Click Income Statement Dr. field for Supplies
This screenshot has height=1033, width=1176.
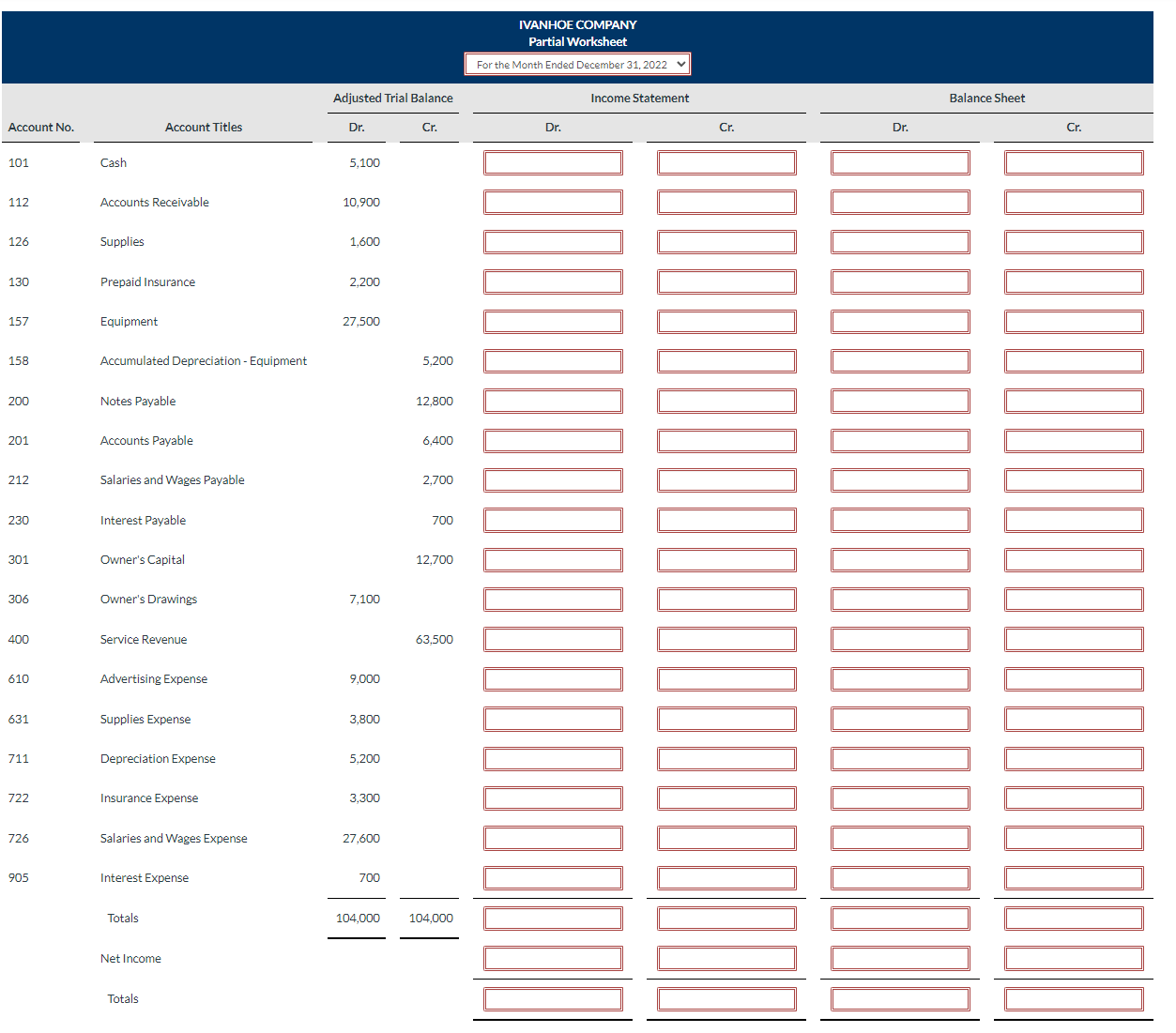[553, 242]
